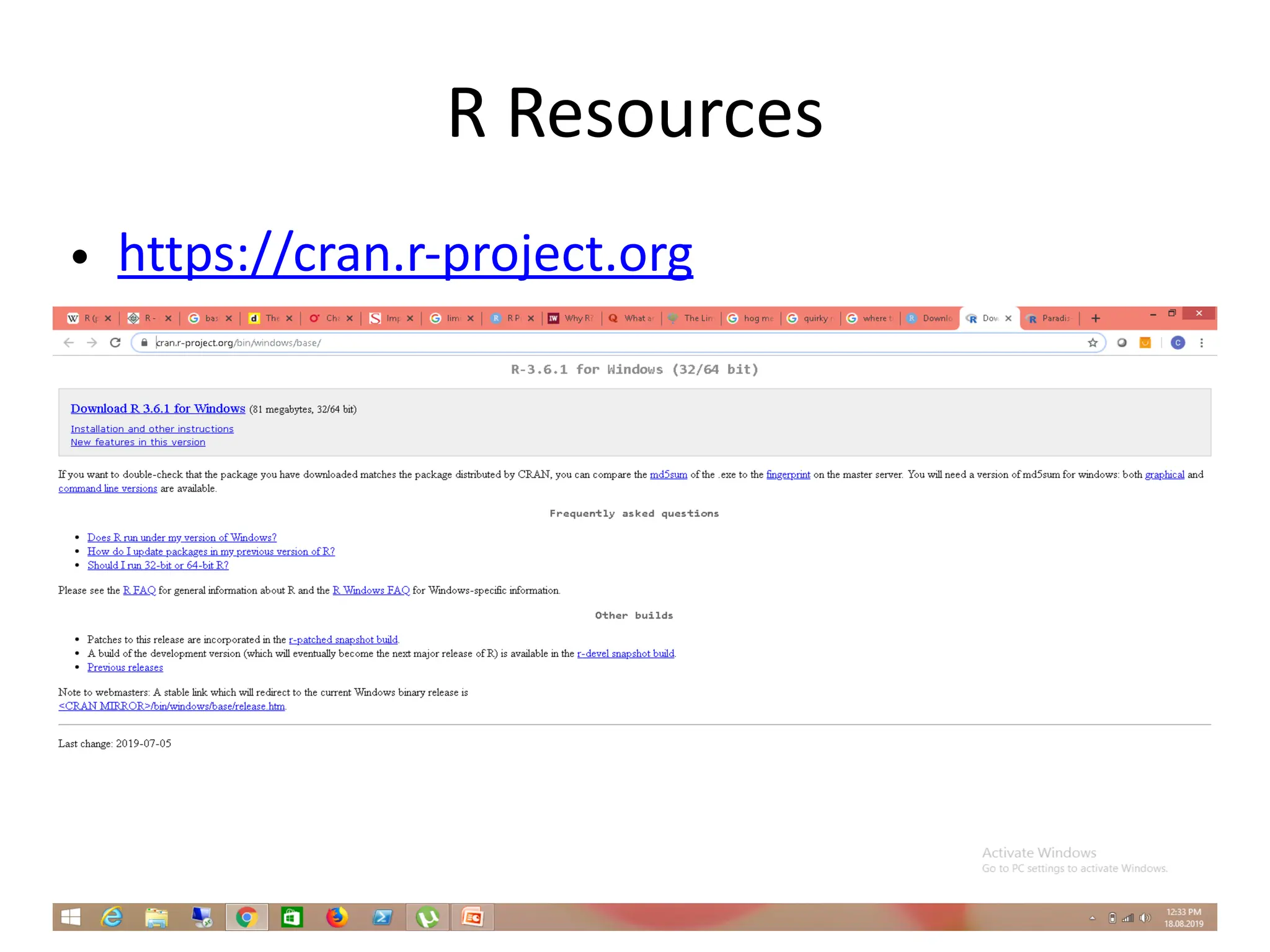The image size is (1270, 952).
Task: Close the Wikipedia 'R (p' tab
Action: [x=108, y=319]
